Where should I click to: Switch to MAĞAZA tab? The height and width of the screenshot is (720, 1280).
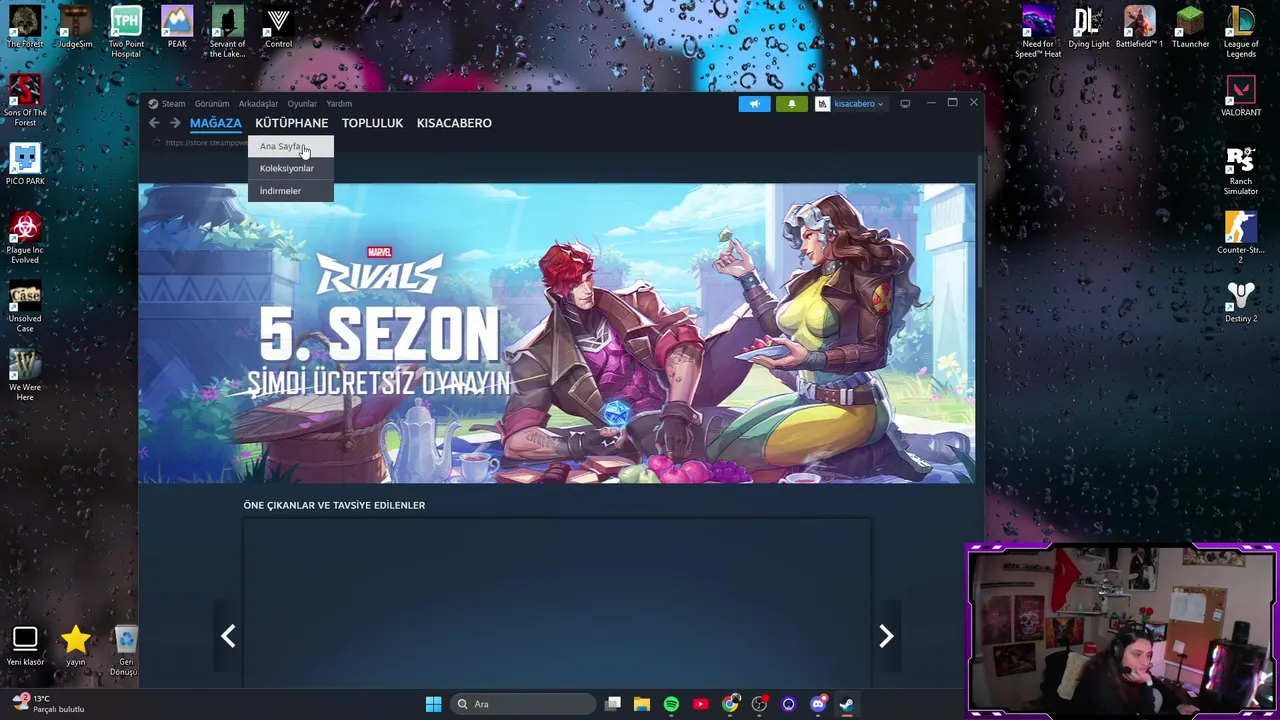click(x=216, y=123)
